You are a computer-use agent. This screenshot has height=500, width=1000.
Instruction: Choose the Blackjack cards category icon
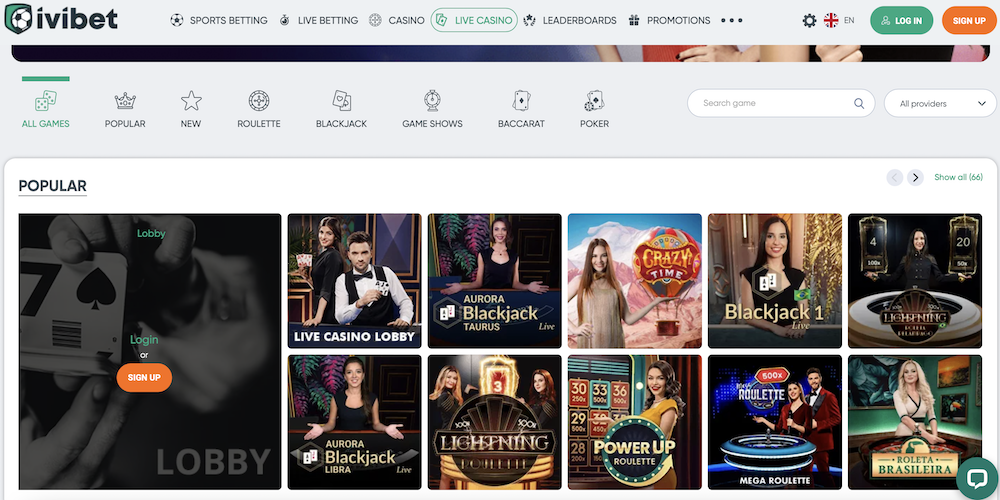click(341, 101)
